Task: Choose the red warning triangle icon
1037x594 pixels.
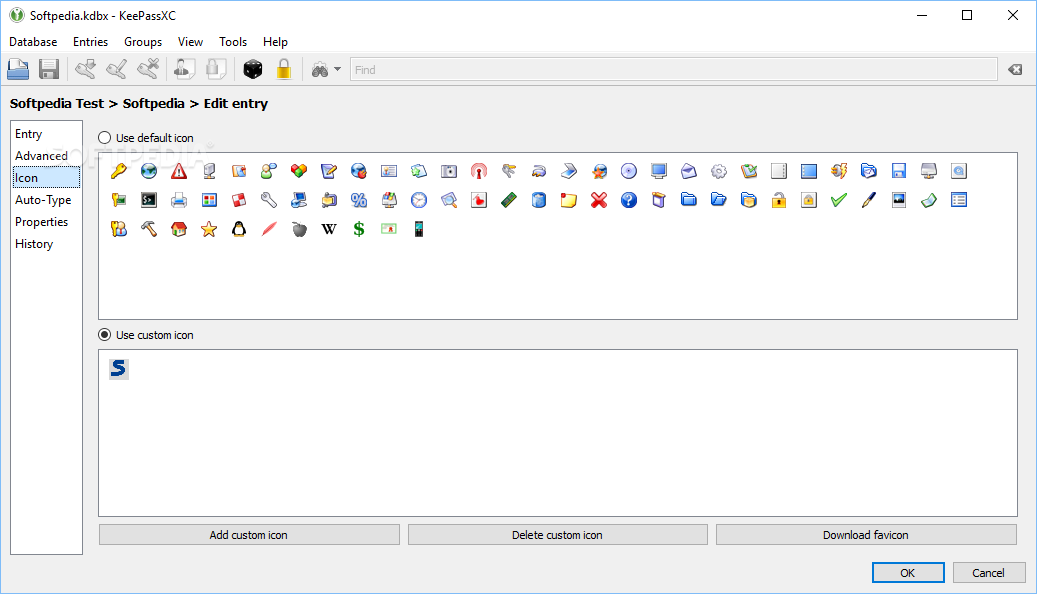Action: click(x=179, y=171)
